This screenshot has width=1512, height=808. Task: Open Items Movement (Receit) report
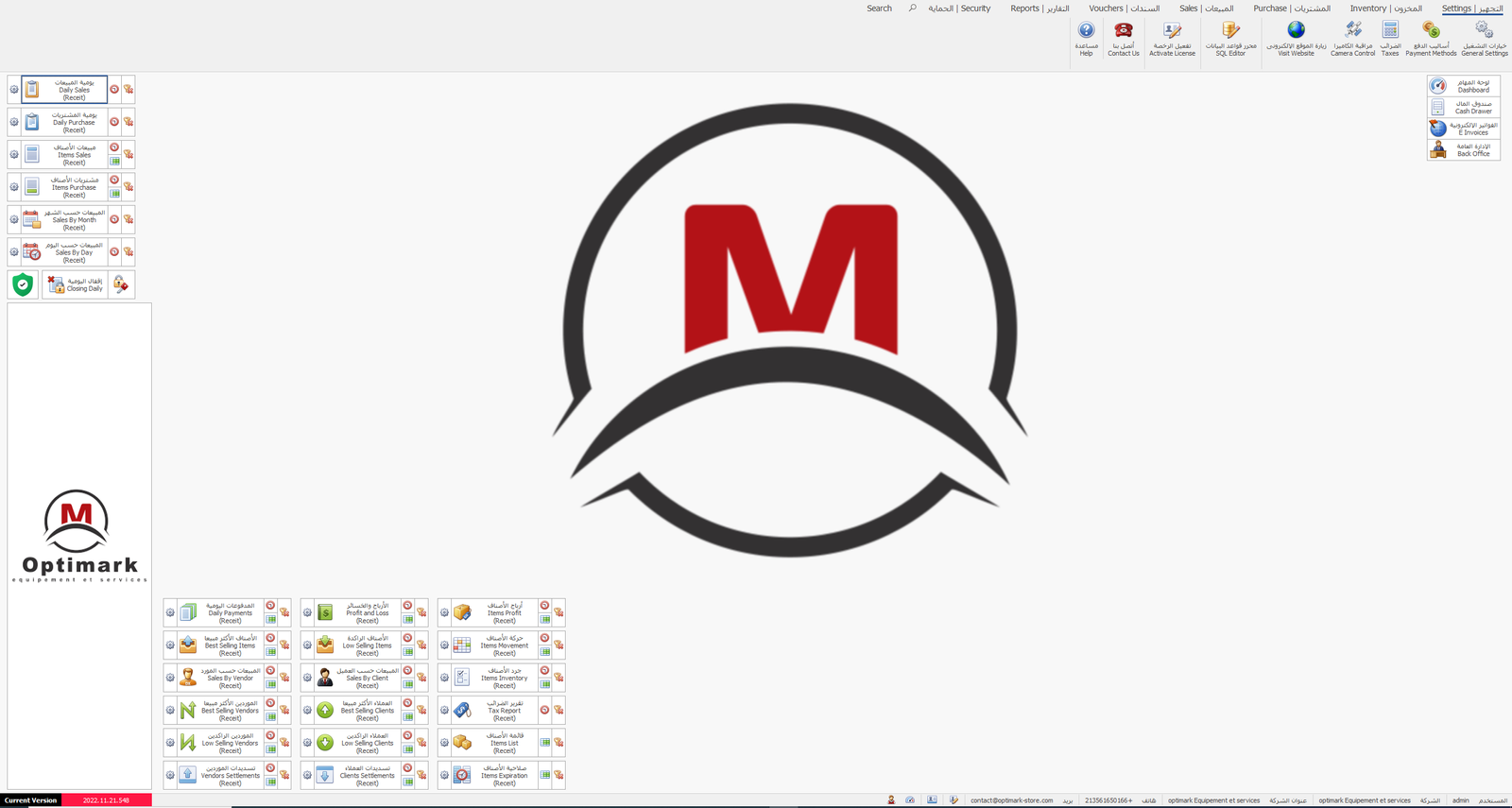[494, 645]
